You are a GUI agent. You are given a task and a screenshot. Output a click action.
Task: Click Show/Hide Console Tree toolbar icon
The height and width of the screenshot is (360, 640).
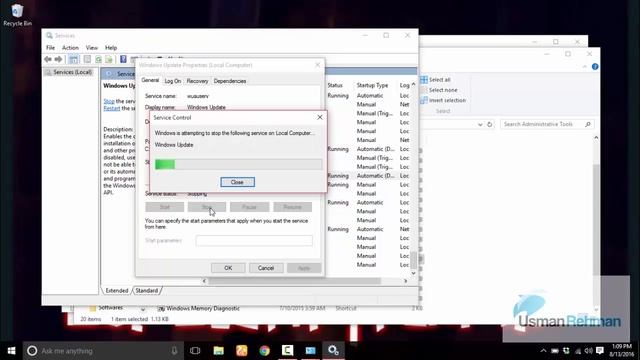coord(73,60)
